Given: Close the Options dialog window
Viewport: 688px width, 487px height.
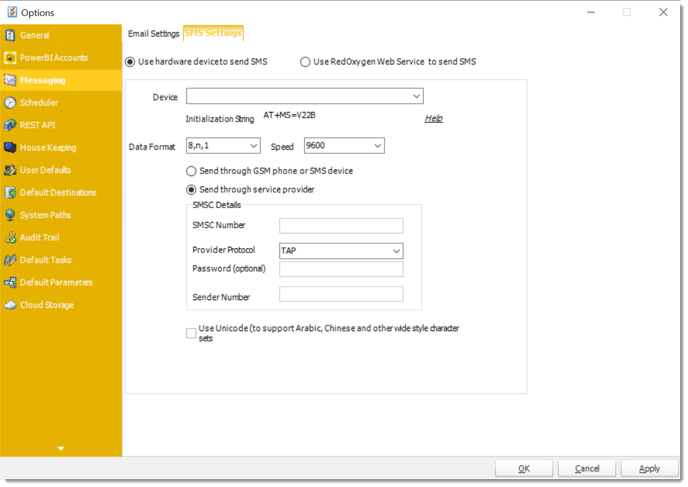Looking at the screenshot, I should (663, 12).
